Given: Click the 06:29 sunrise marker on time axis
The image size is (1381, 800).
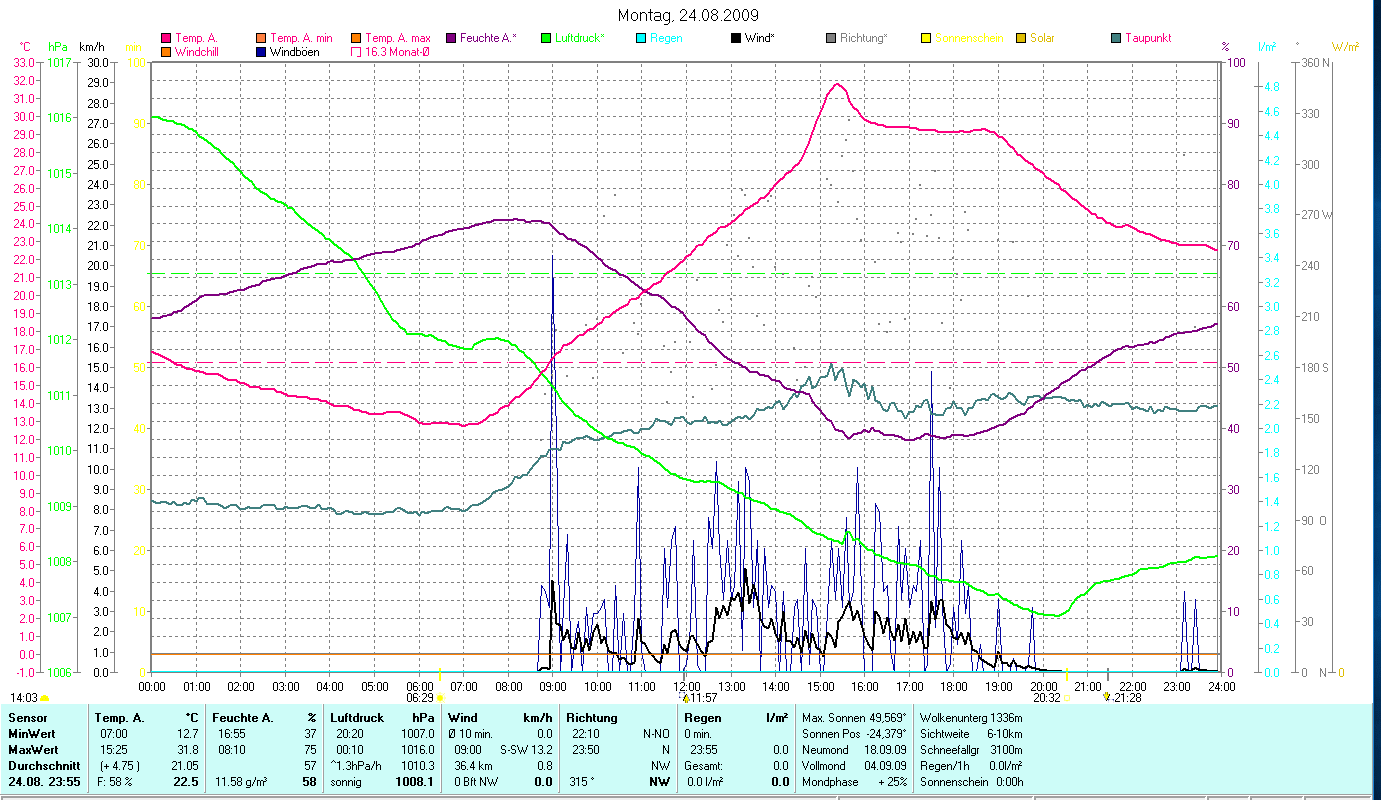Looking at the screenshot, I should tap(421, 697).
